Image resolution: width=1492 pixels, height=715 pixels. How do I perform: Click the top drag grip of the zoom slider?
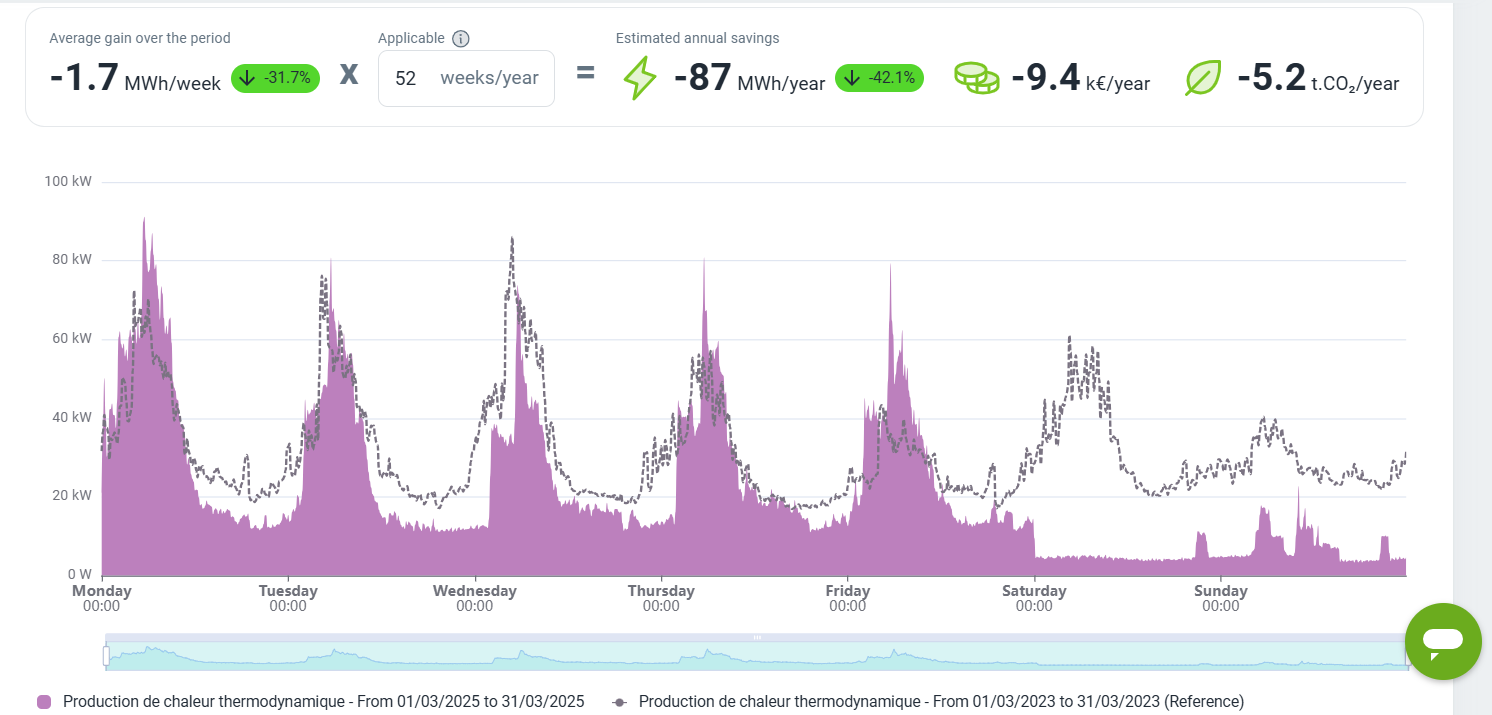coord(757,637)
